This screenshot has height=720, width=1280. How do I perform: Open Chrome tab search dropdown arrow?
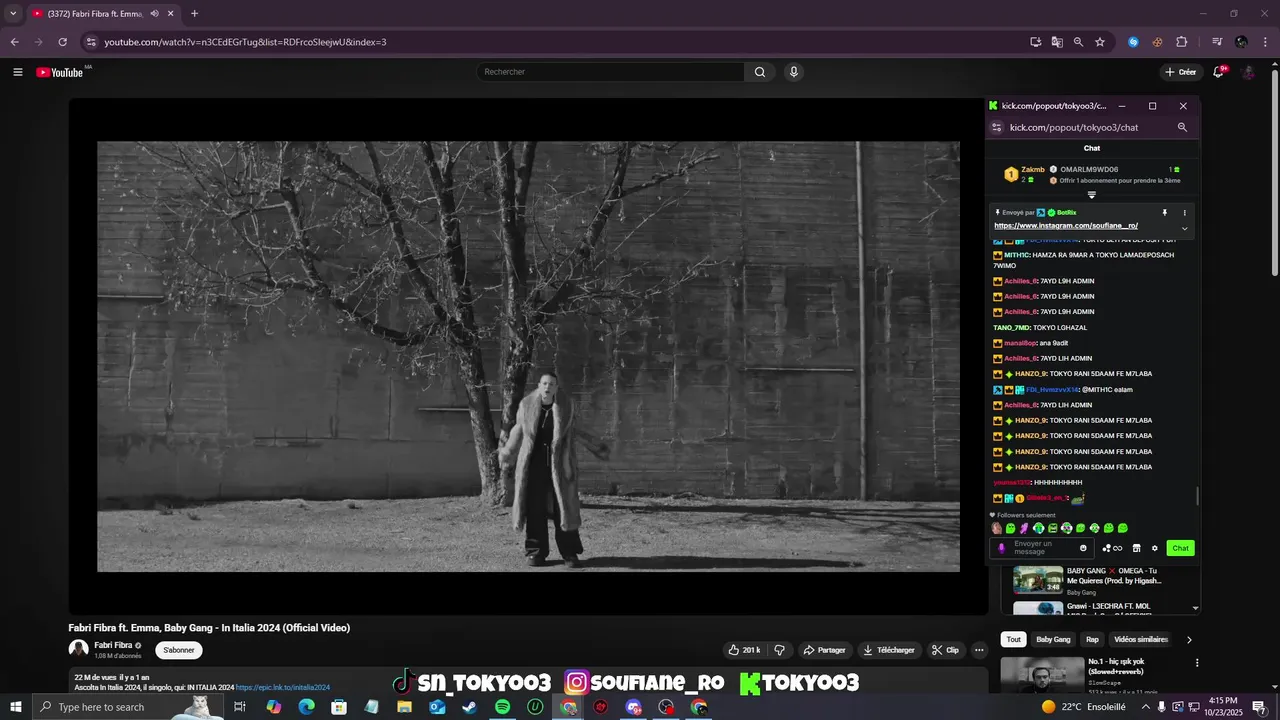13,14
